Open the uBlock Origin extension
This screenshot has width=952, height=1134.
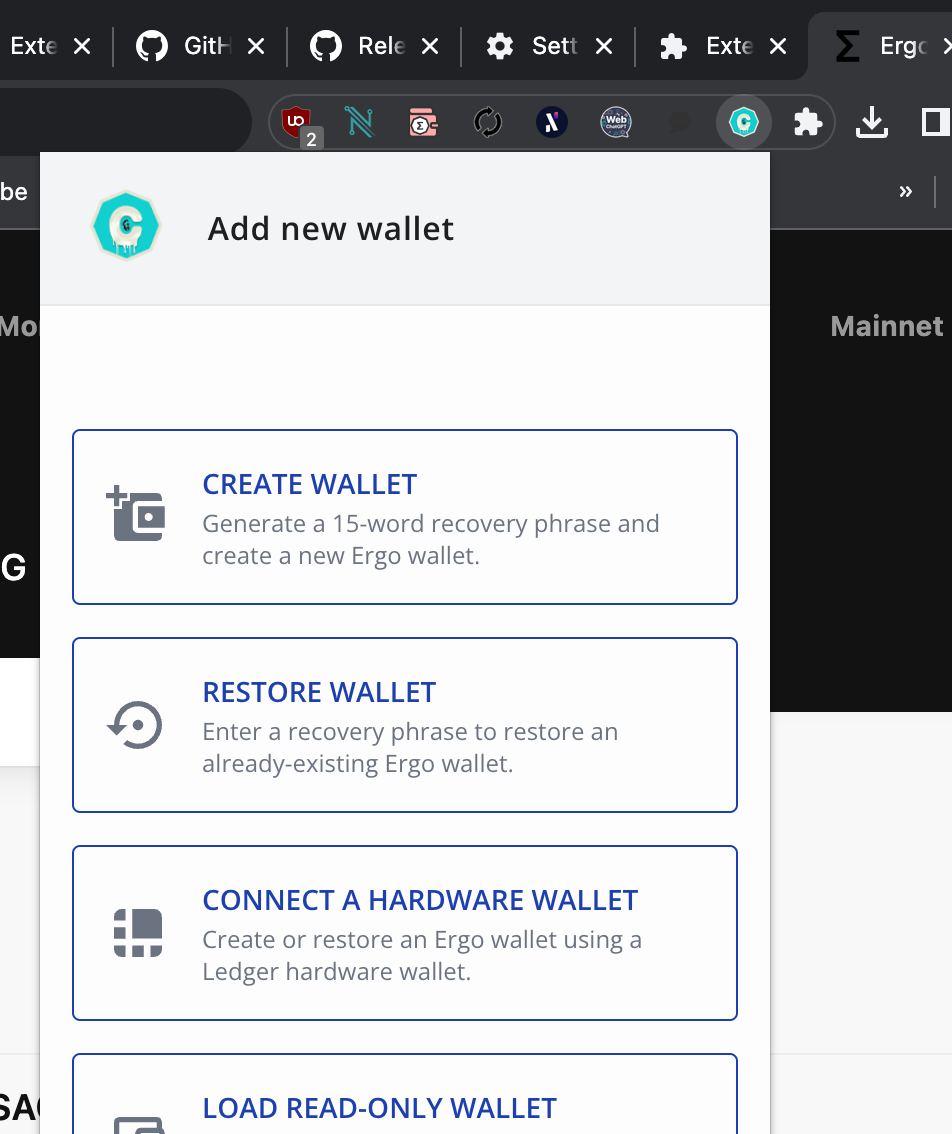tap(296, 122)
